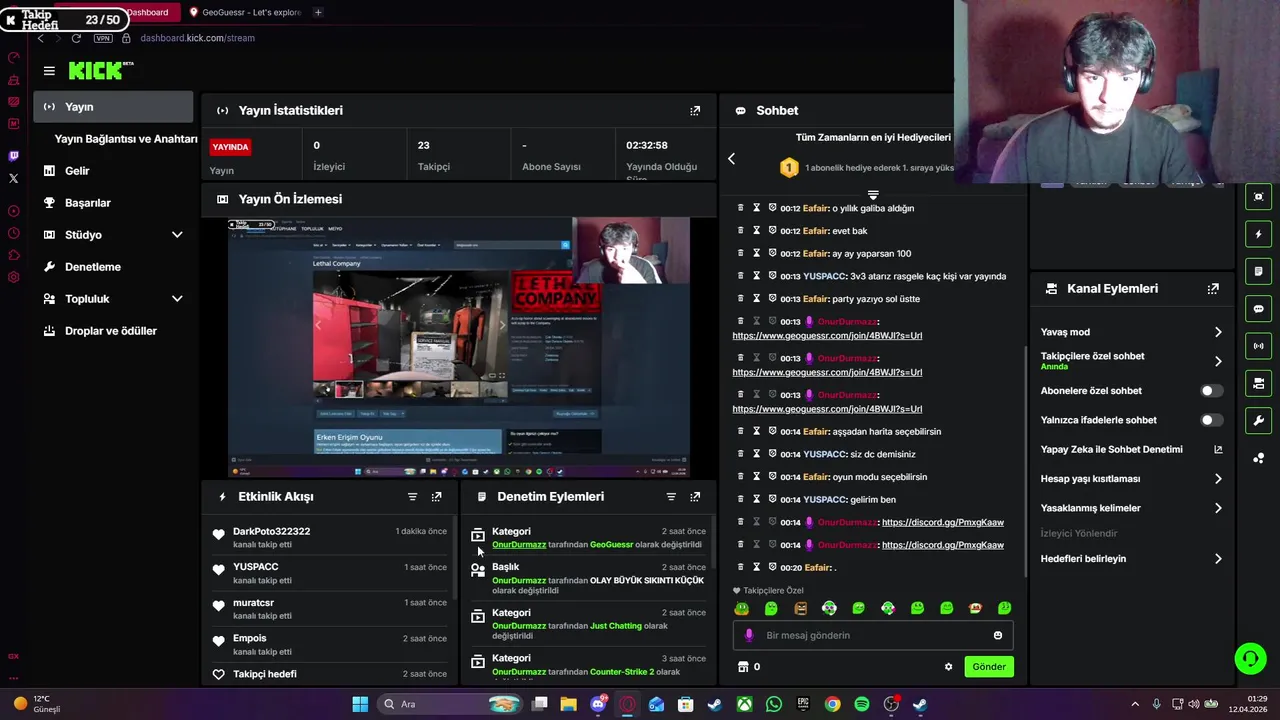Image resolution: width=1280 pixels, height=720 pixels.
Task: Open a new browser tab
Action: point(318,12)
